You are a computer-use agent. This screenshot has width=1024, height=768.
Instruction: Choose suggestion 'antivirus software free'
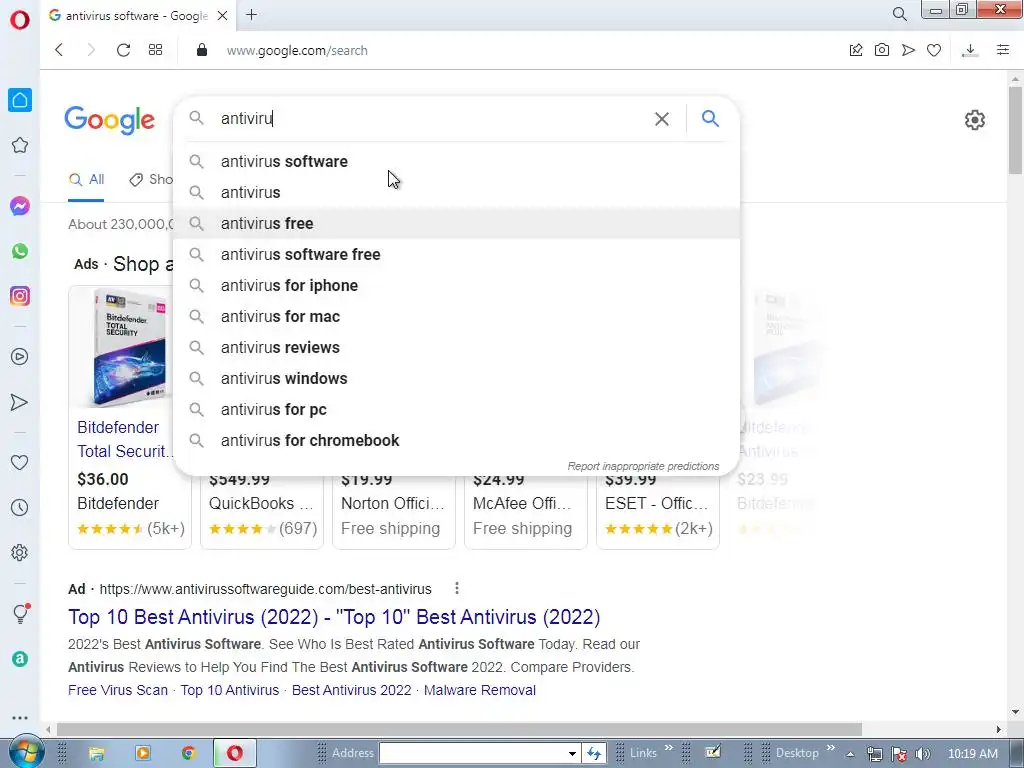click(x=456, y=255)
